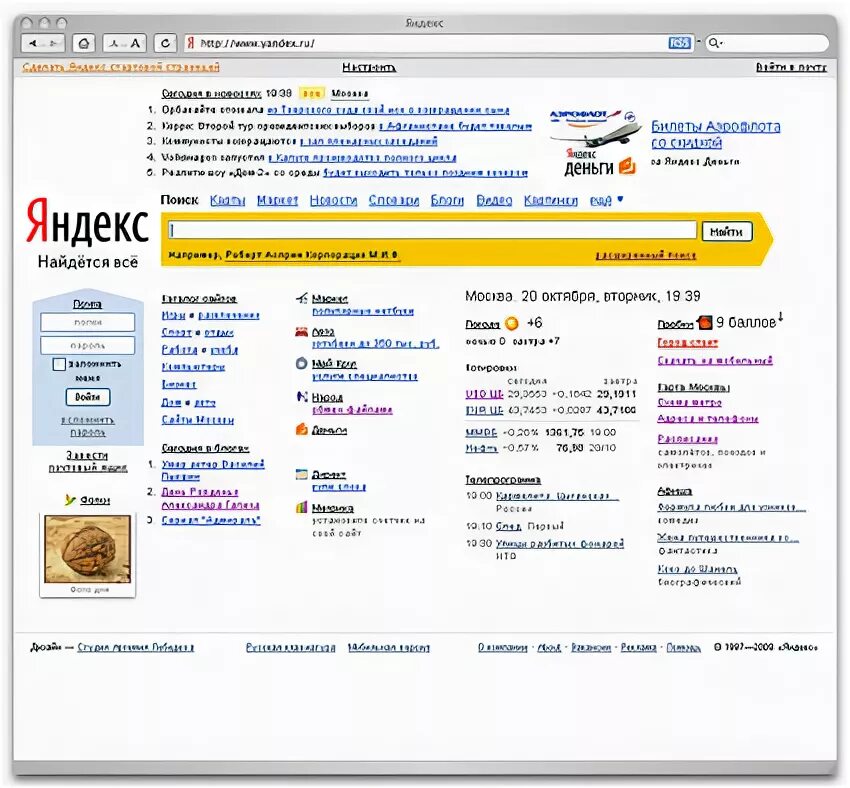Click the вспомнить пароль link
The height and width of the screenshot is (788, 850).
point(87,427)
